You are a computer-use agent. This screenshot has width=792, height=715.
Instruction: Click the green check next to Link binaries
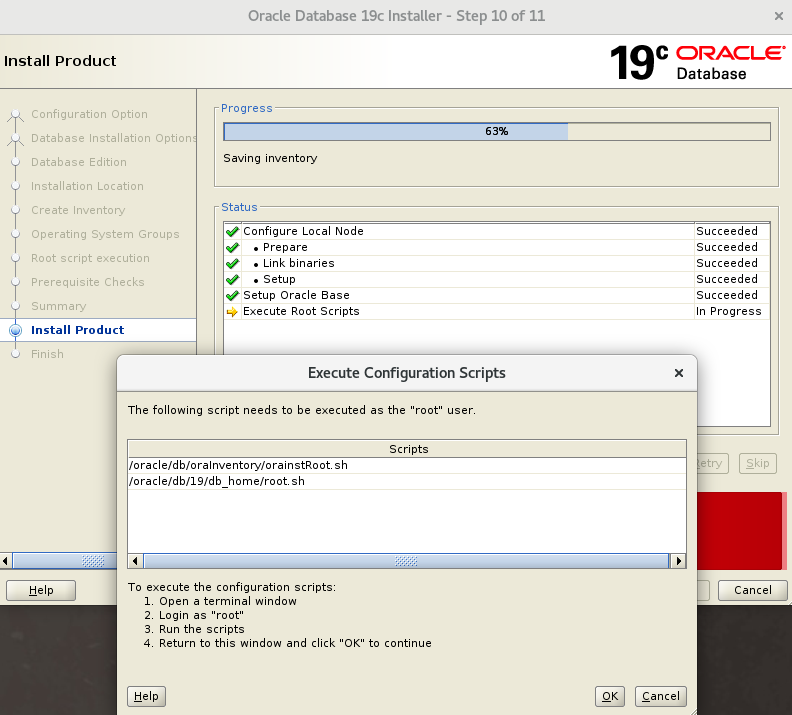click(x=232, y=264)
